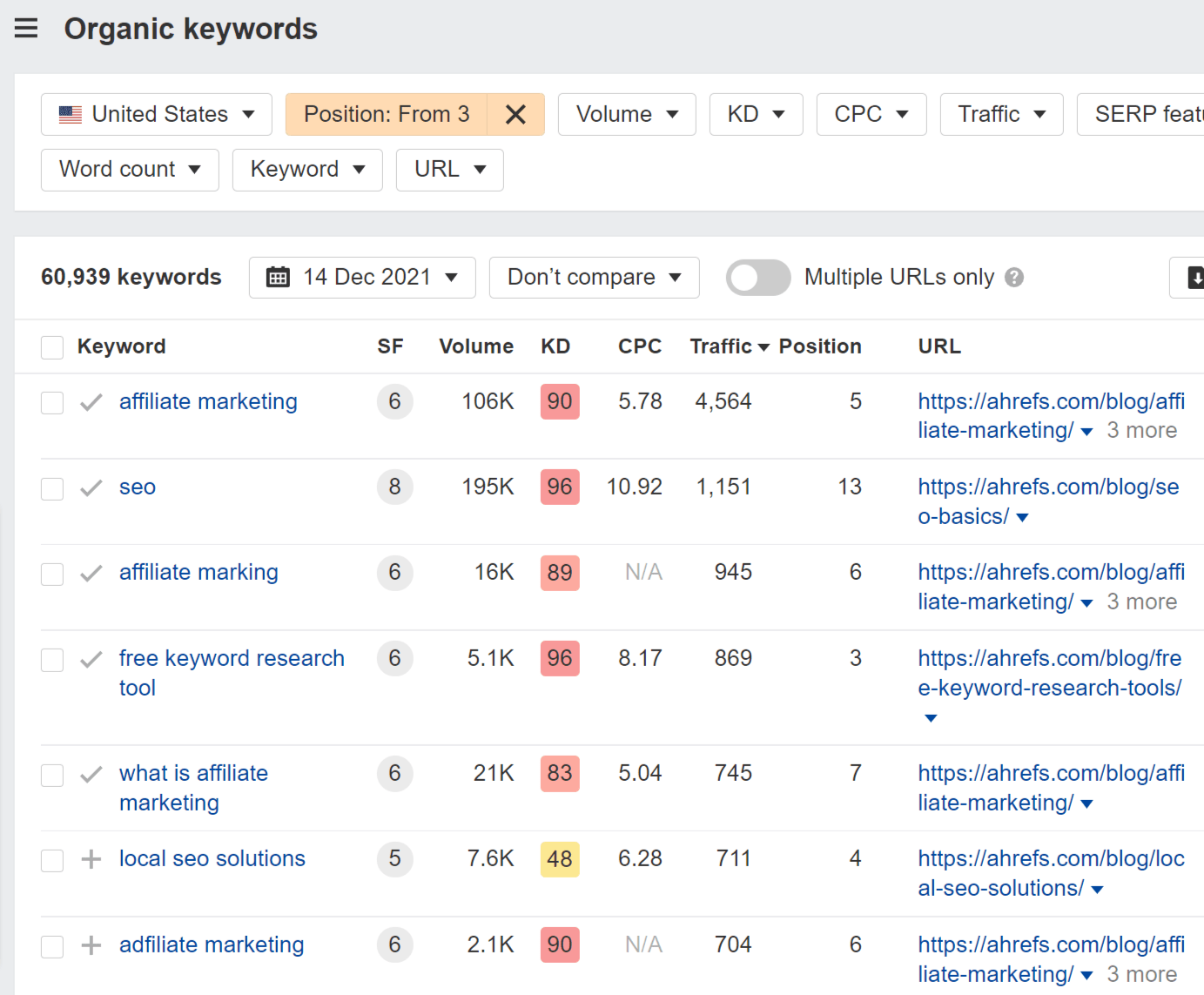The image size is (1204, 995).
Task: Click the checkmark icon next to "affiliate marketing"
Action: tap(91, 402)
